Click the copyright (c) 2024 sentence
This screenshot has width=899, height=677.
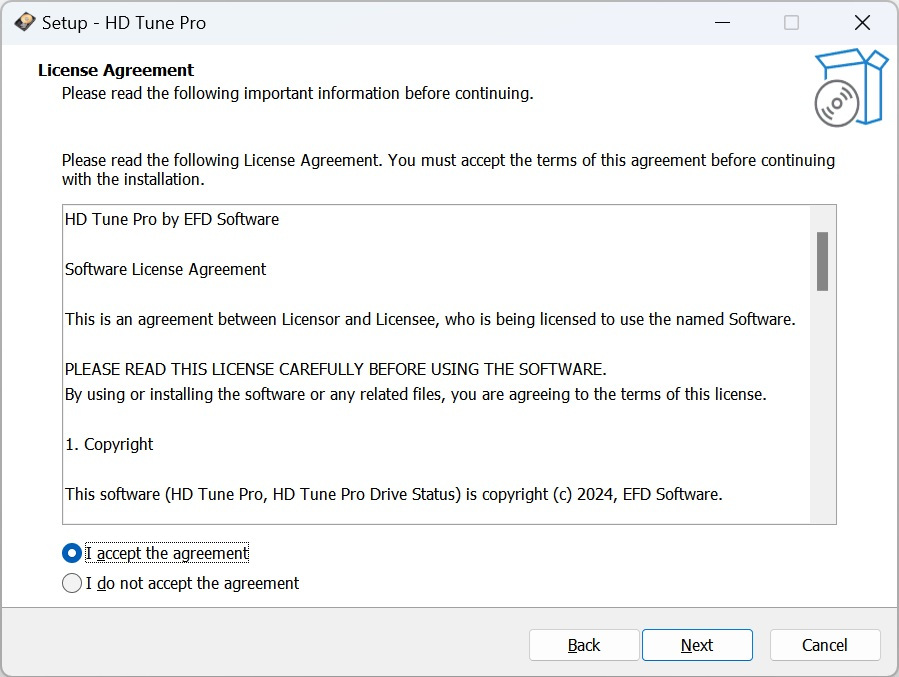click(x=393, y=494)
